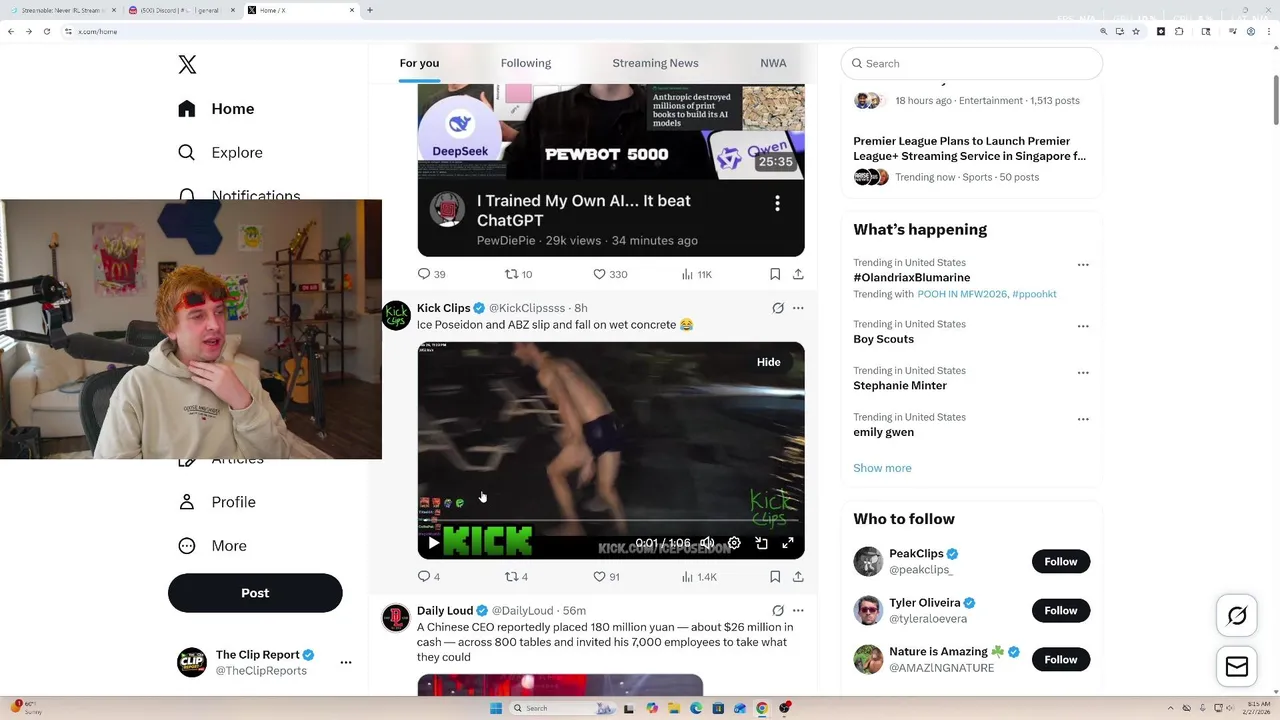Follow Nature is Amazing account
The image size is (1280, 720).
coord(1061,660)
